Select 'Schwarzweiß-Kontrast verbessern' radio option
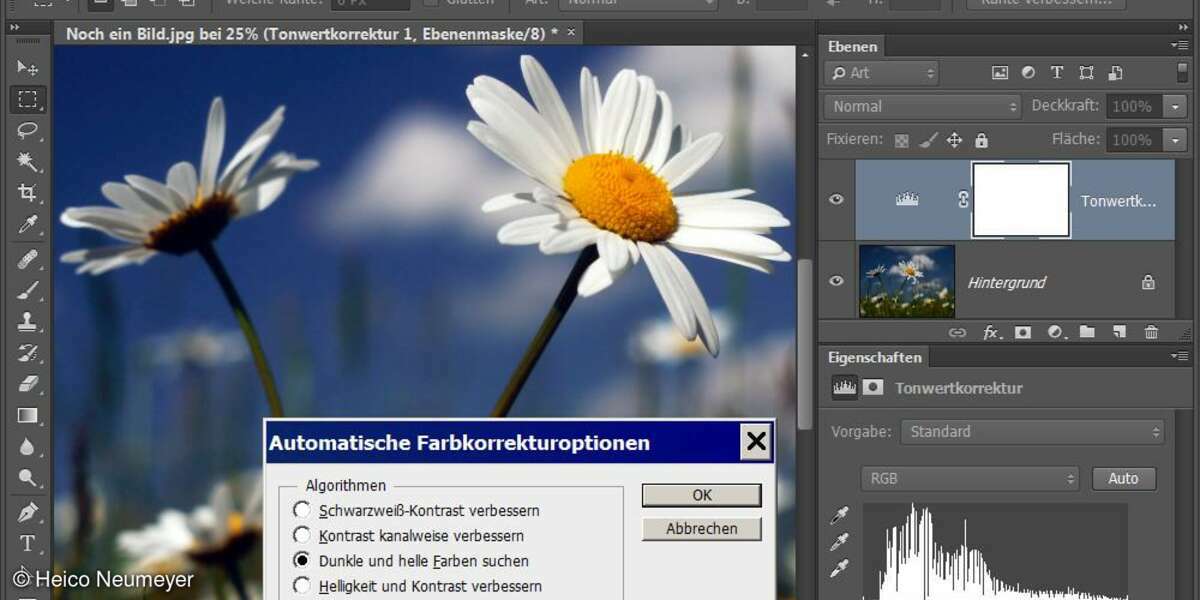This screenshot has height=600, width=1200. pyautogui.click(x=302, y=510)
